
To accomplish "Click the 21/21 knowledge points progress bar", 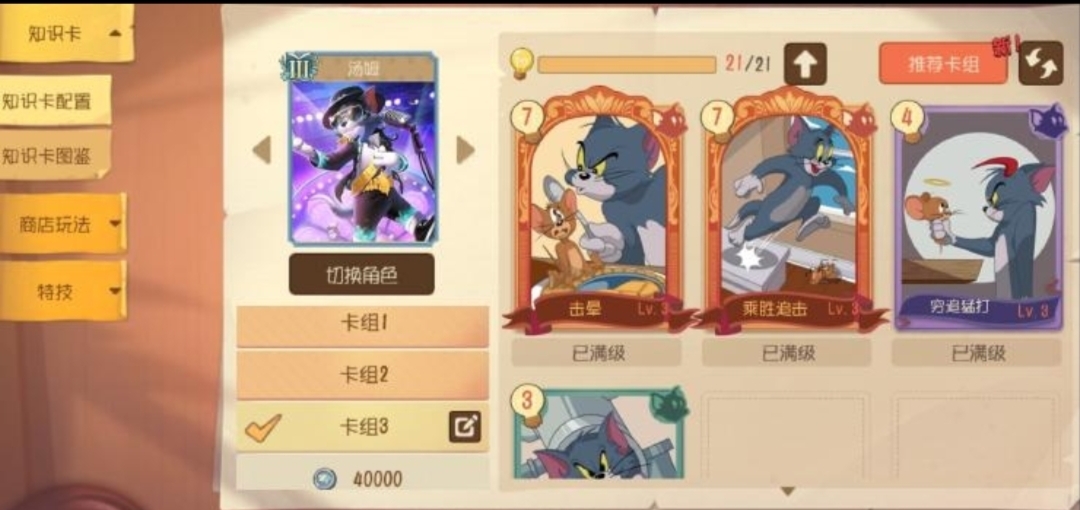I will pos(627,64).
